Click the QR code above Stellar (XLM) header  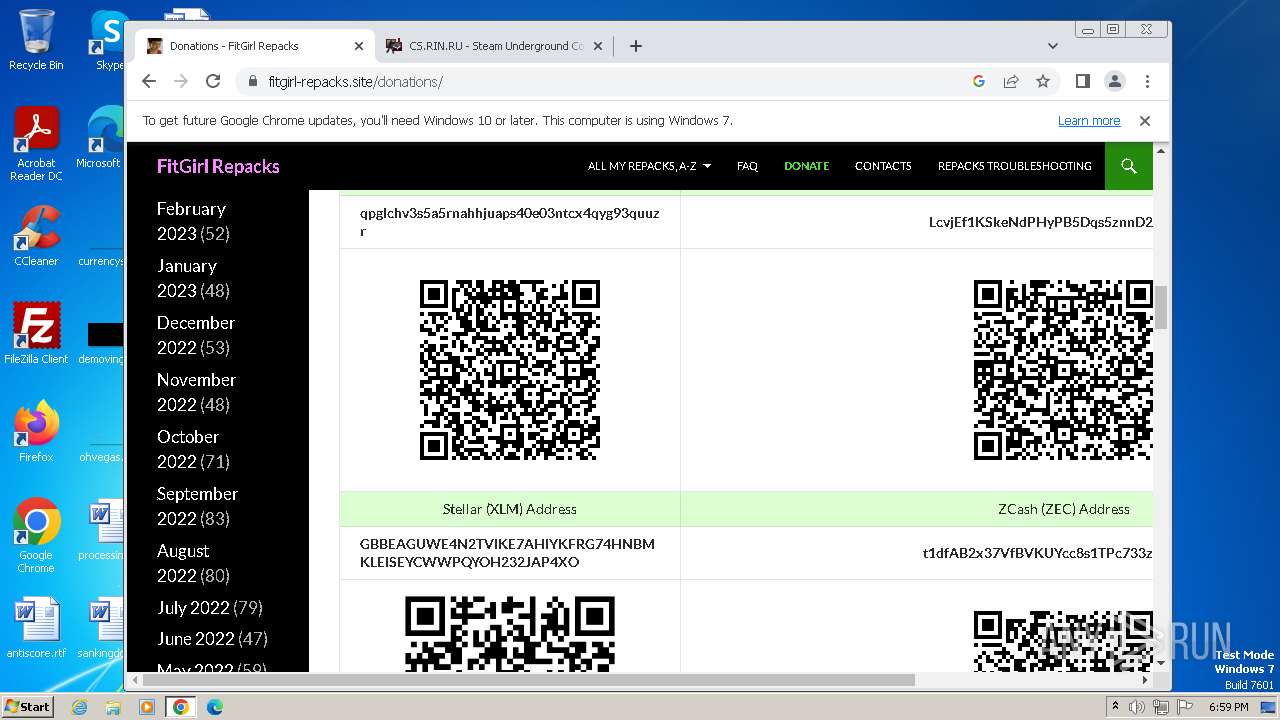pos(510,370)
